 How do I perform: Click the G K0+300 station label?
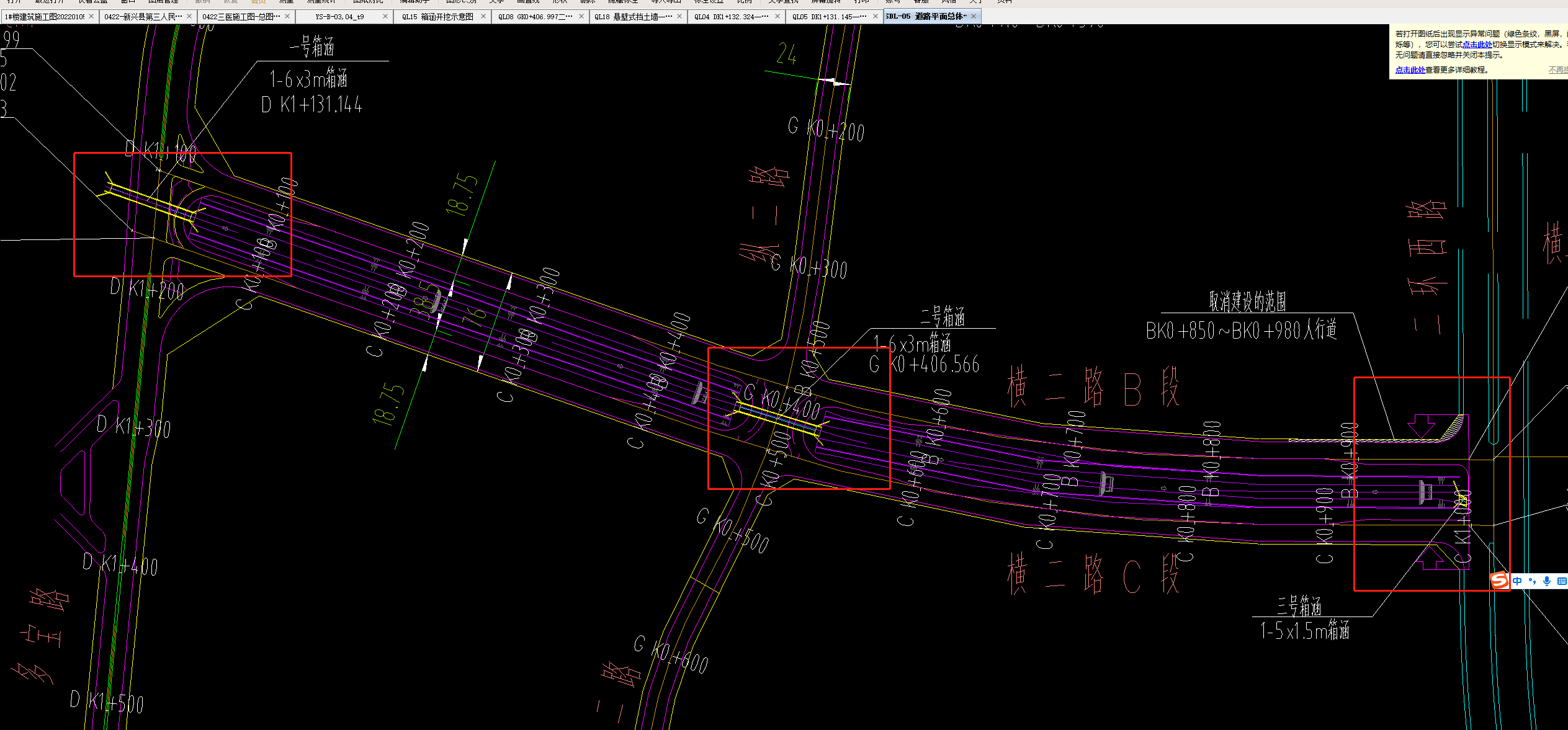click(809, 267)
